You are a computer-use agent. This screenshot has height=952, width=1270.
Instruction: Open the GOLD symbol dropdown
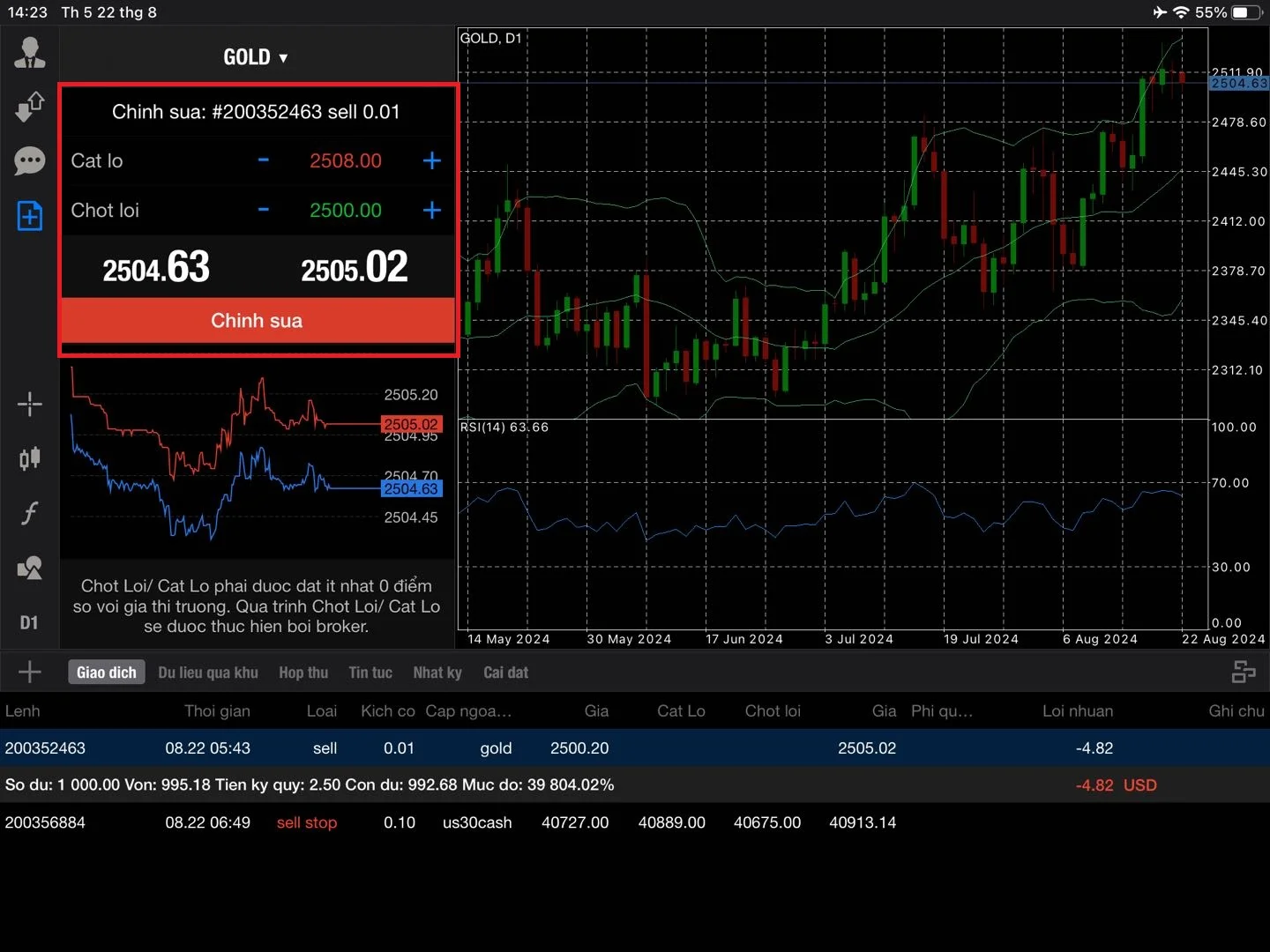256,57
